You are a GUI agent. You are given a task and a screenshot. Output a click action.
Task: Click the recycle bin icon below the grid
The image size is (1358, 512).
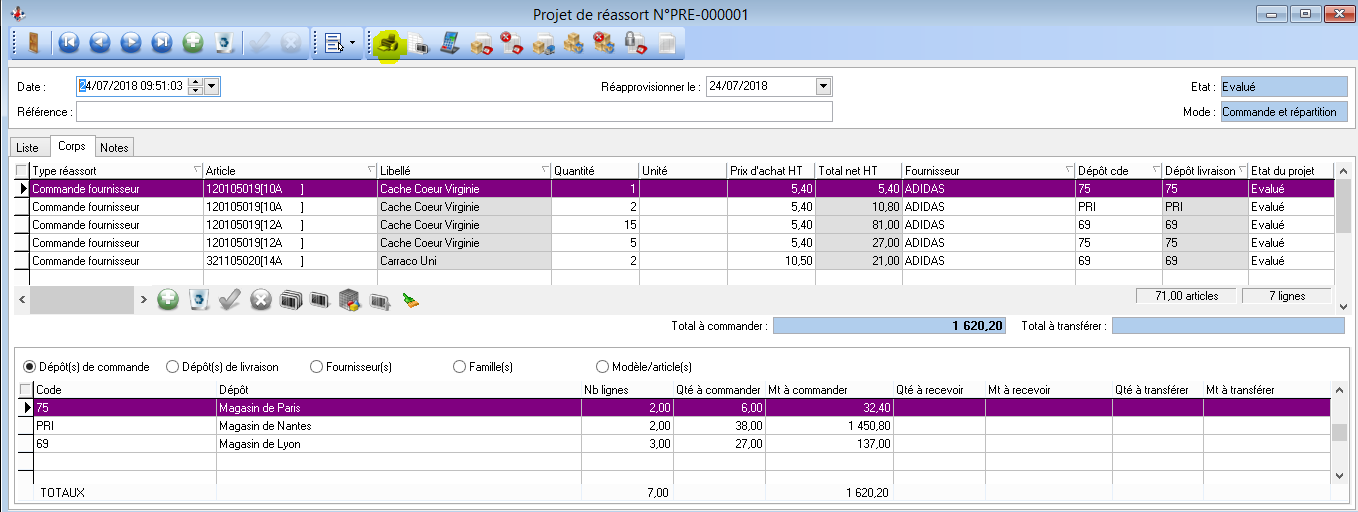coord(199,299)
